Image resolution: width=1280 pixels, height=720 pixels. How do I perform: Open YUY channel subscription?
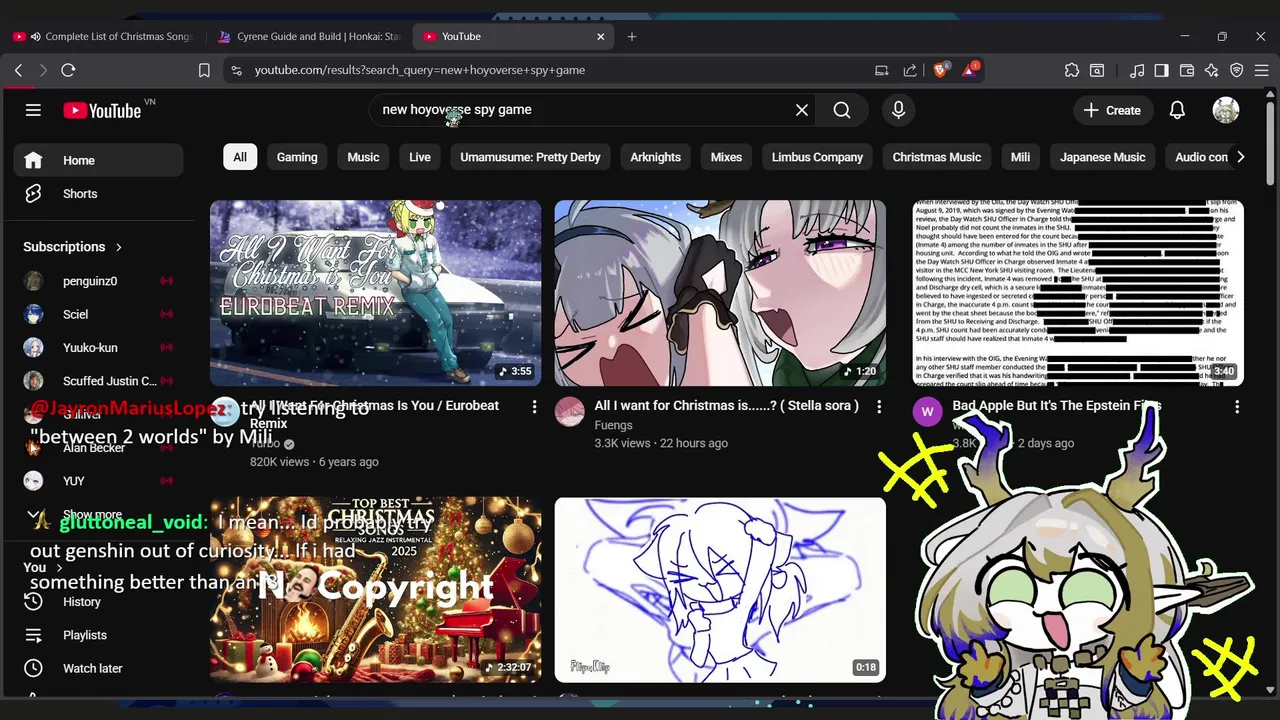point(98,481)
